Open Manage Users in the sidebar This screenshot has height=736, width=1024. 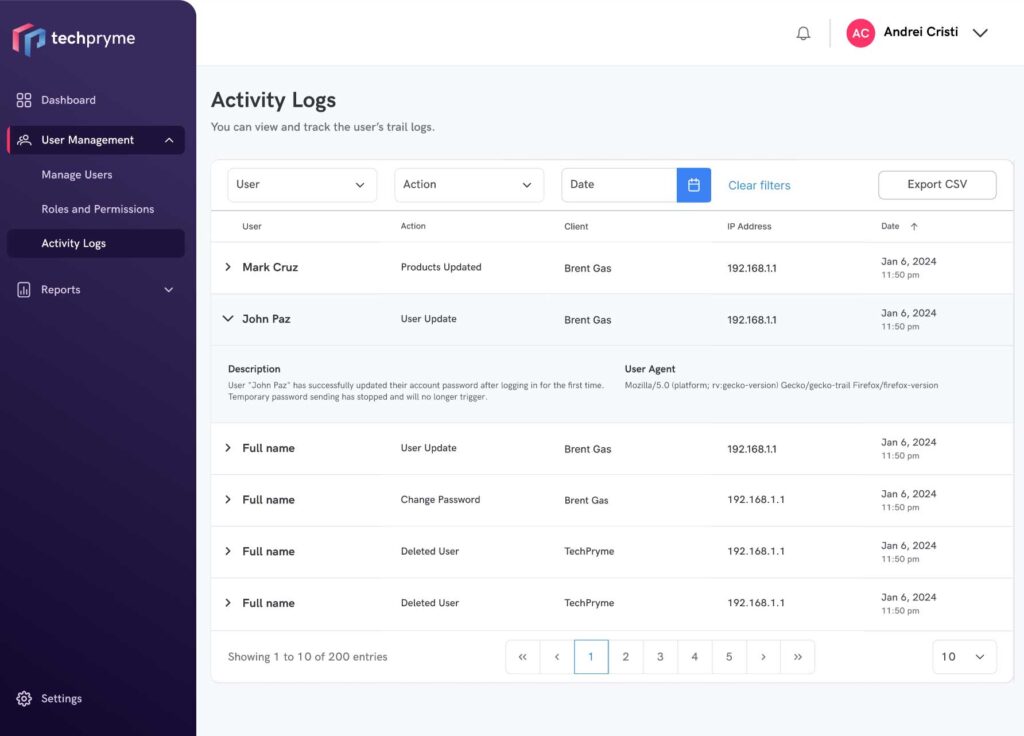(77, 175)
